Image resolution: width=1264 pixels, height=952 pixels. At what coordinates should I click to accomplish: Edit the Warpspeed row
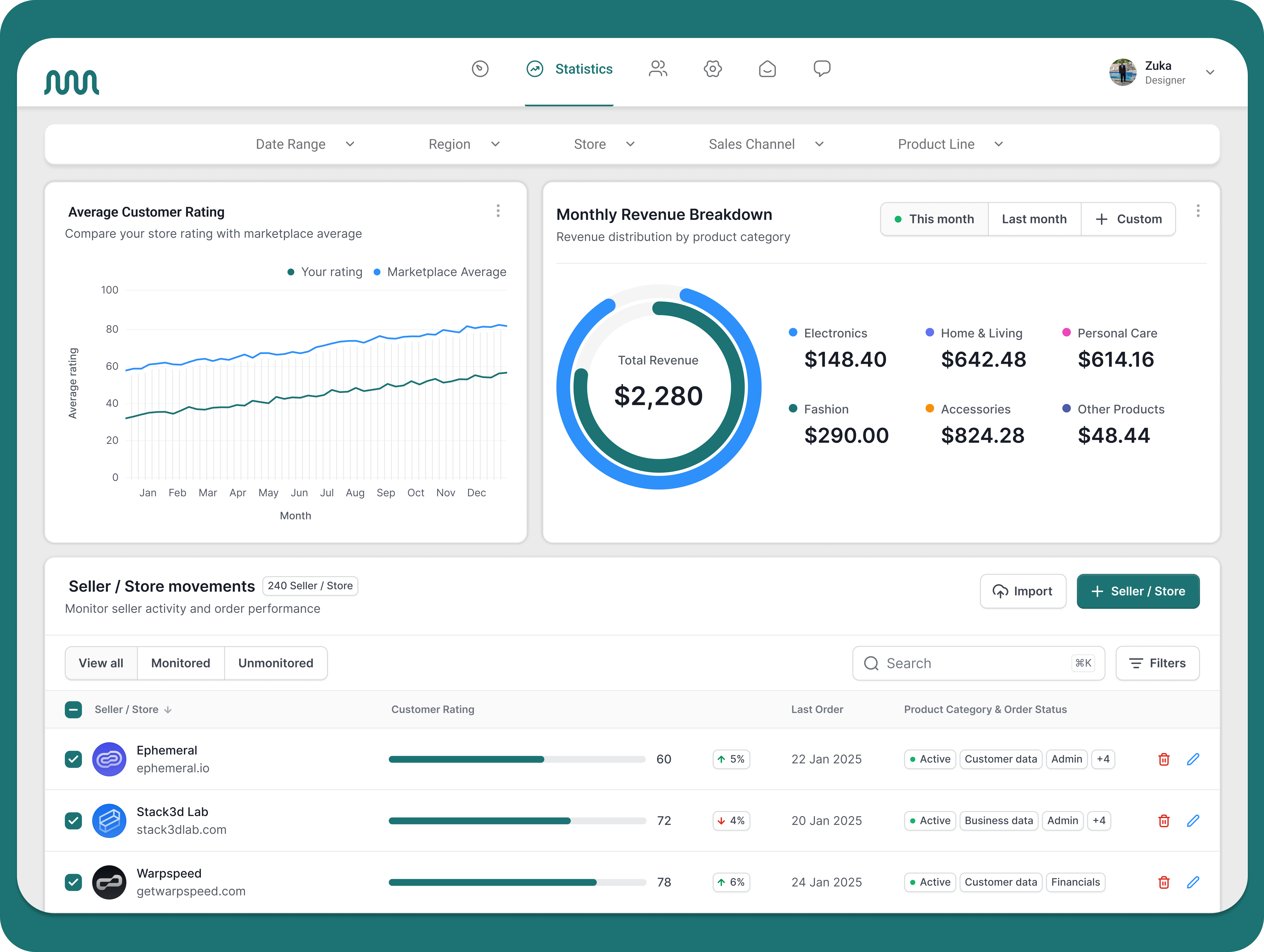[1193, 882]
